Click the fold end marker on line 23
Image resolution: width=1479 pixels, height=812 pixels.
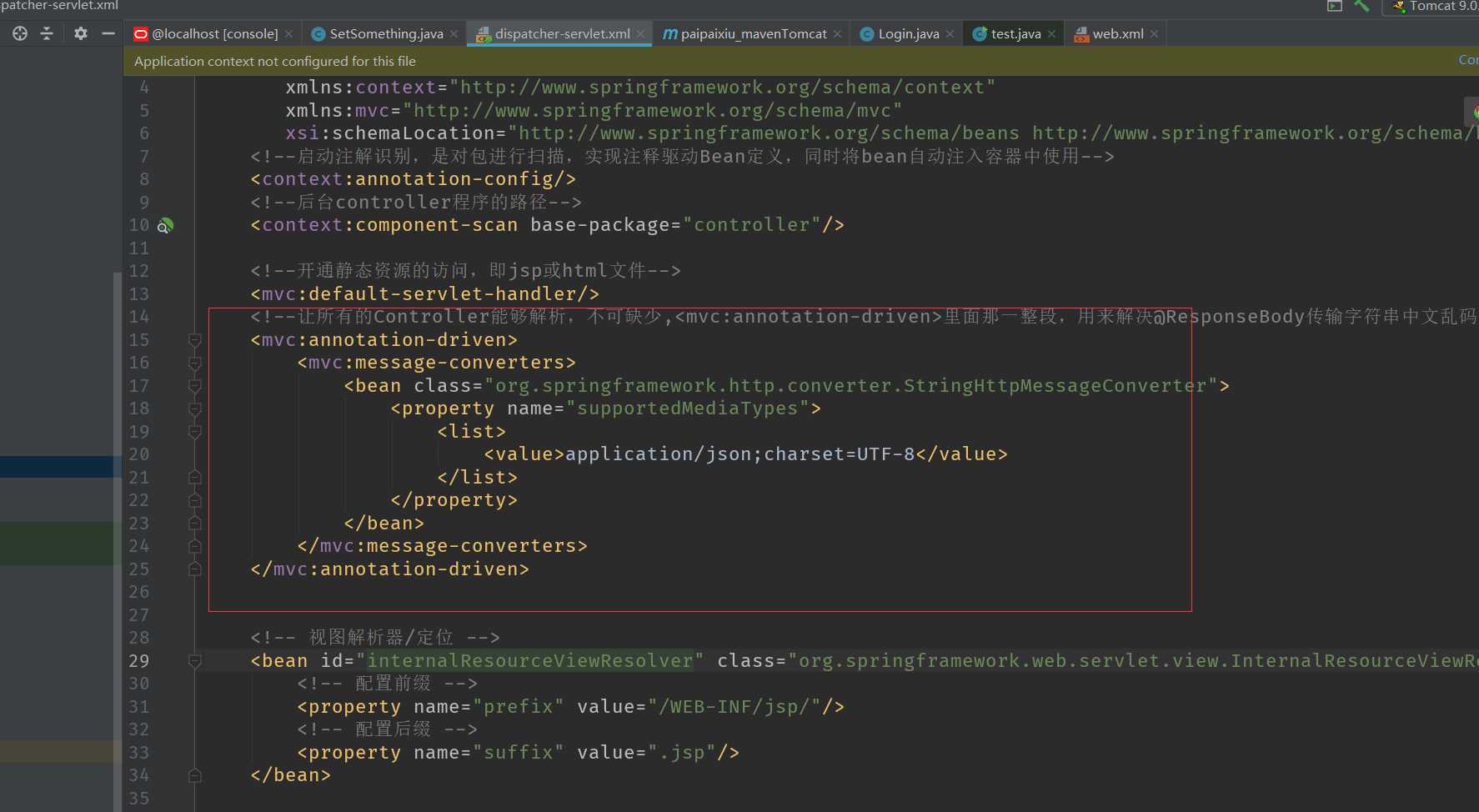195,524
